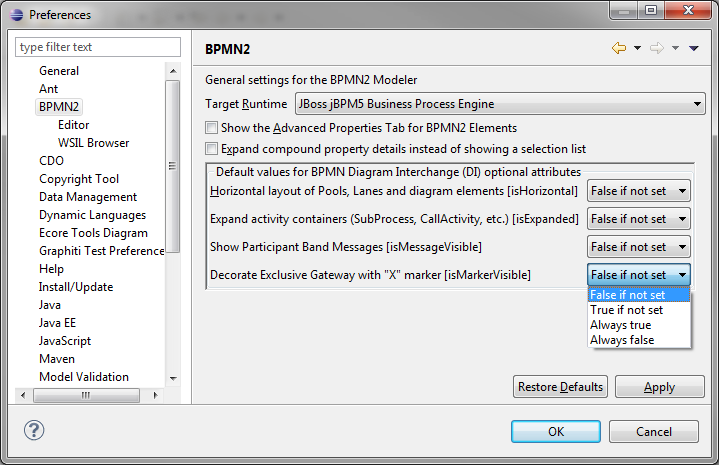719x465 pixels.
Task: Select Ecore Tools Diagram item
Action: coord(94,233)
